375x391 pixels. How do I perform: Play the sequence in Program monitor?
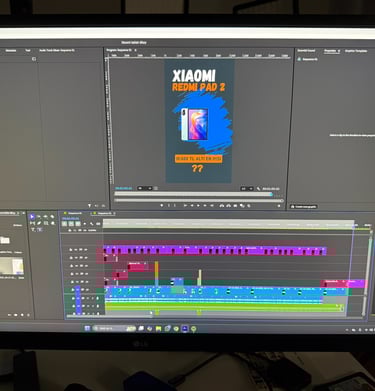pos(198,205)
